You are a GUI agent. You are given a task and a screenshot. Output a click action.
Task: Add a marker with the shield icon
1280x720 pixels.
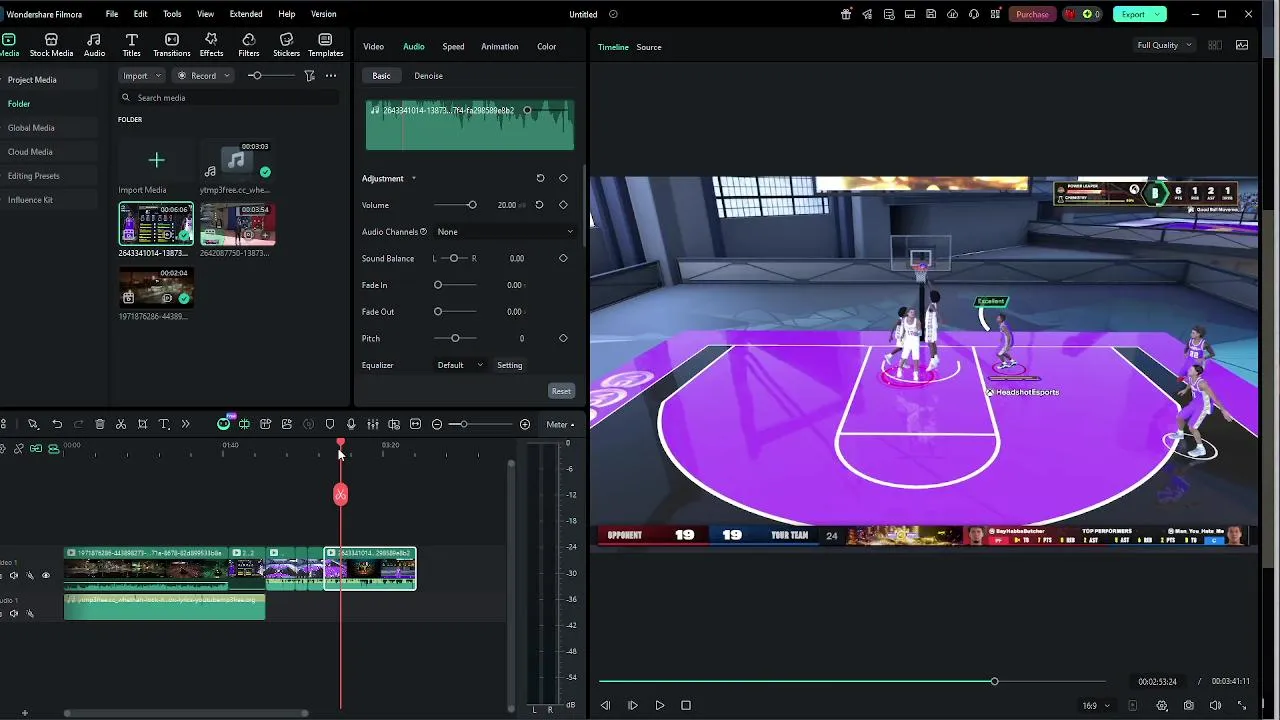pyautogui.click(x=330, y=424)
